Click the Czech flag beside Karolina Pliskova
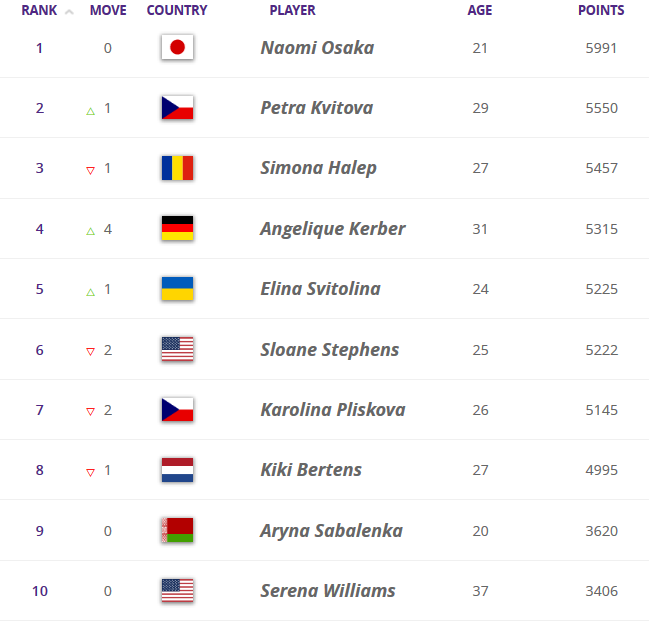 [x=177, y=410]
